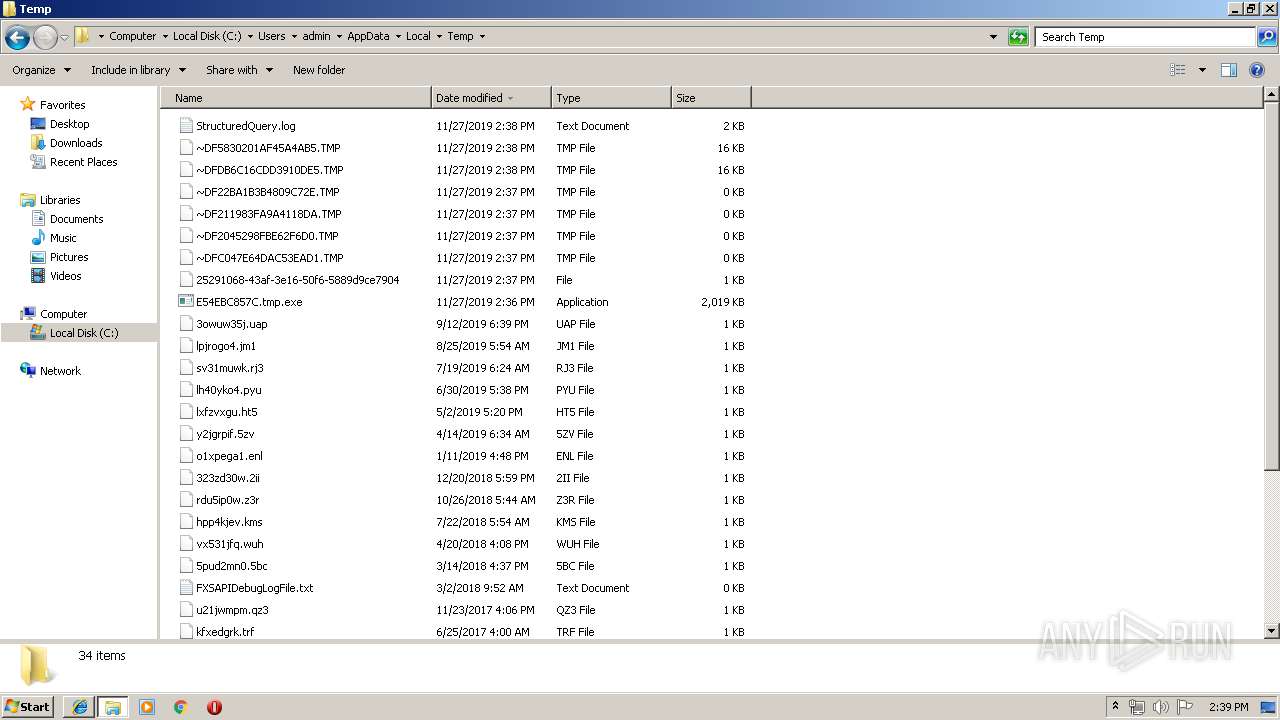Go back with the Back arrow button
Screen dimensions: 1280x720
tap(17, 38)
